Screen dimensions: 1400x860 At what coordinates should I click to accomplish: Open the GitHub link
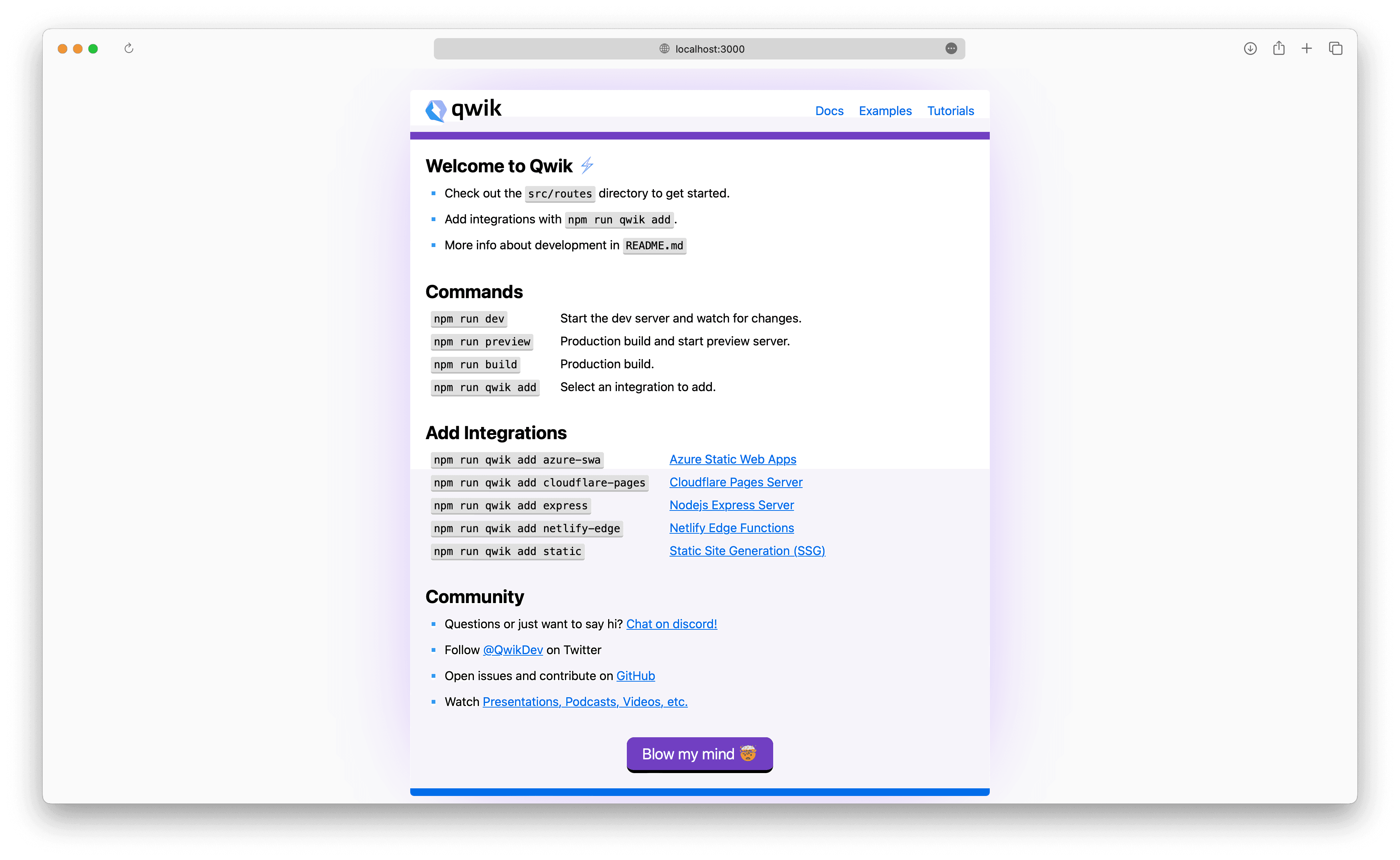(636, 676)
